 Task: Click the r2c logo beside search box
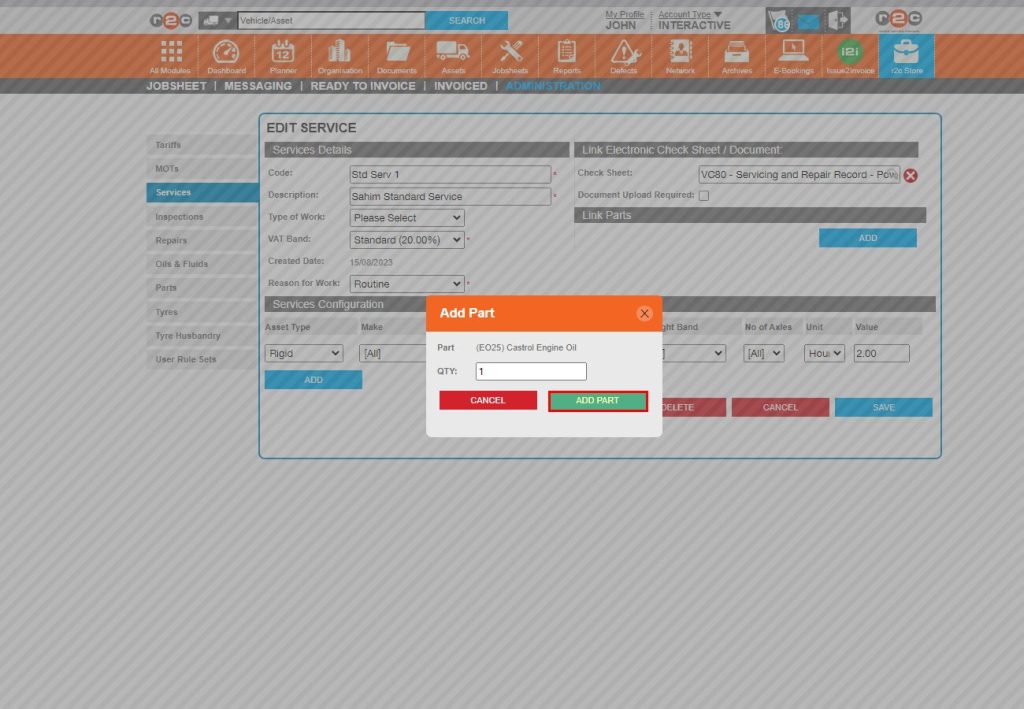coord(170,21)
